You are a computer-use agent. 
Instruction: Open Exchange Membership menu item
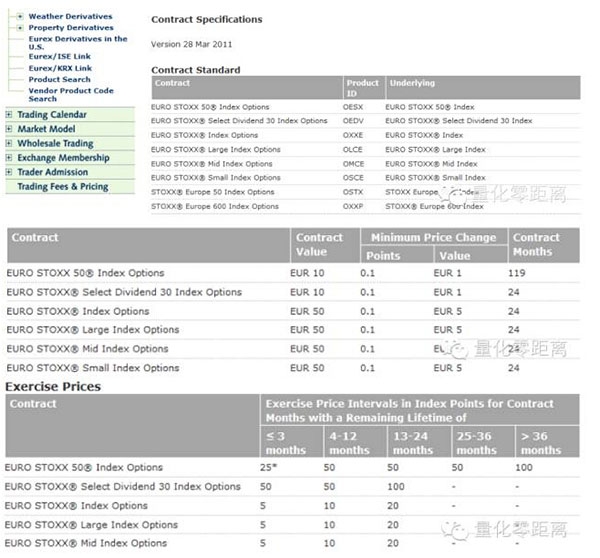click(64, 158)
